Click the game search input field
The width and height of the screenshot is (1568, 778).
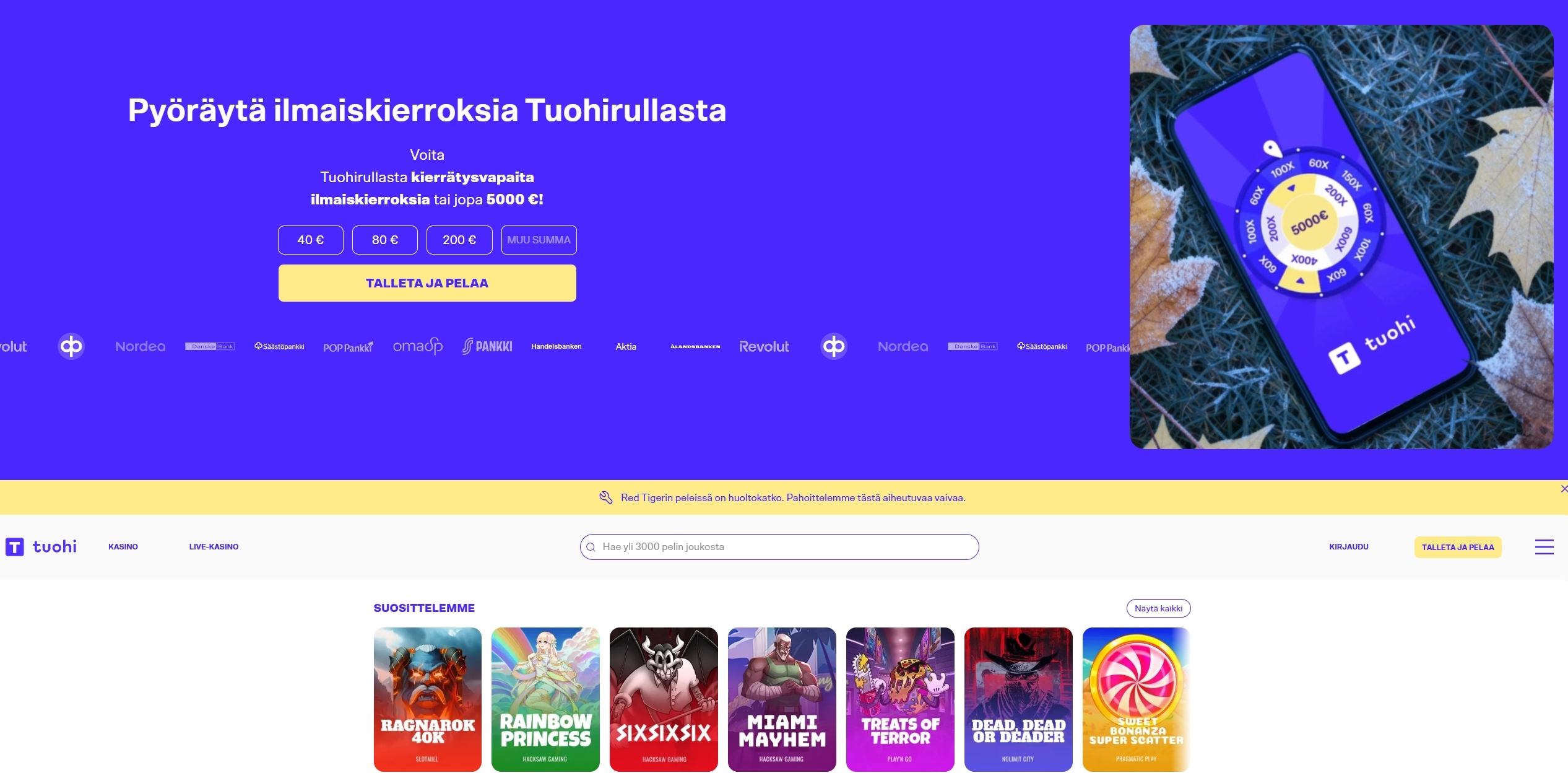click(x=779, y=547)
